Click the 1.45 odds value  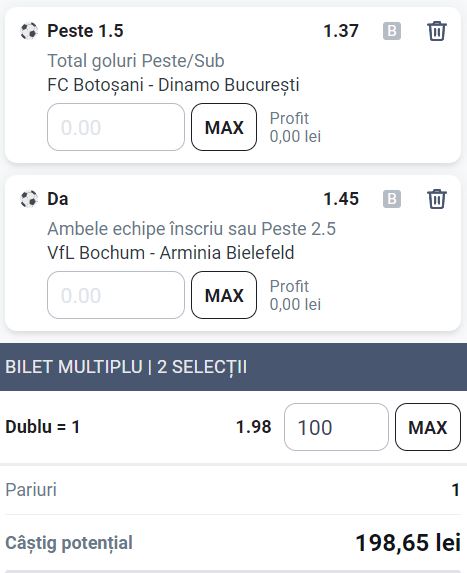point(341,199)
